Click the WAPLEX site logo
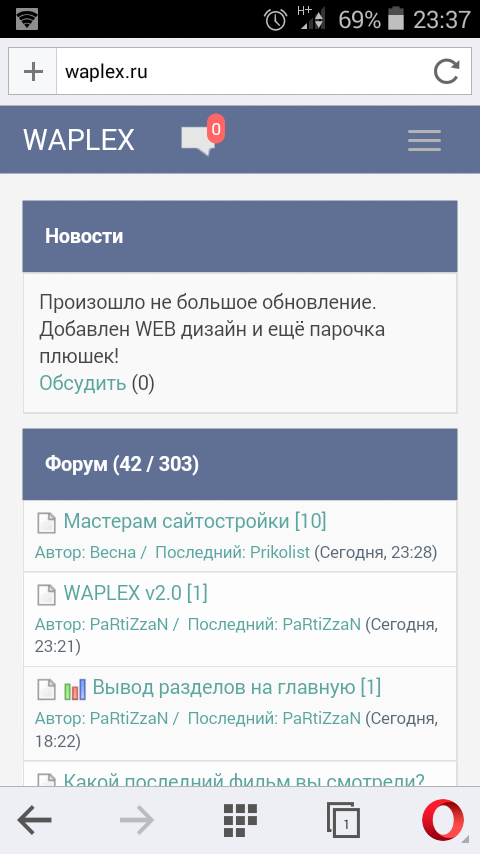 (78, 140)
